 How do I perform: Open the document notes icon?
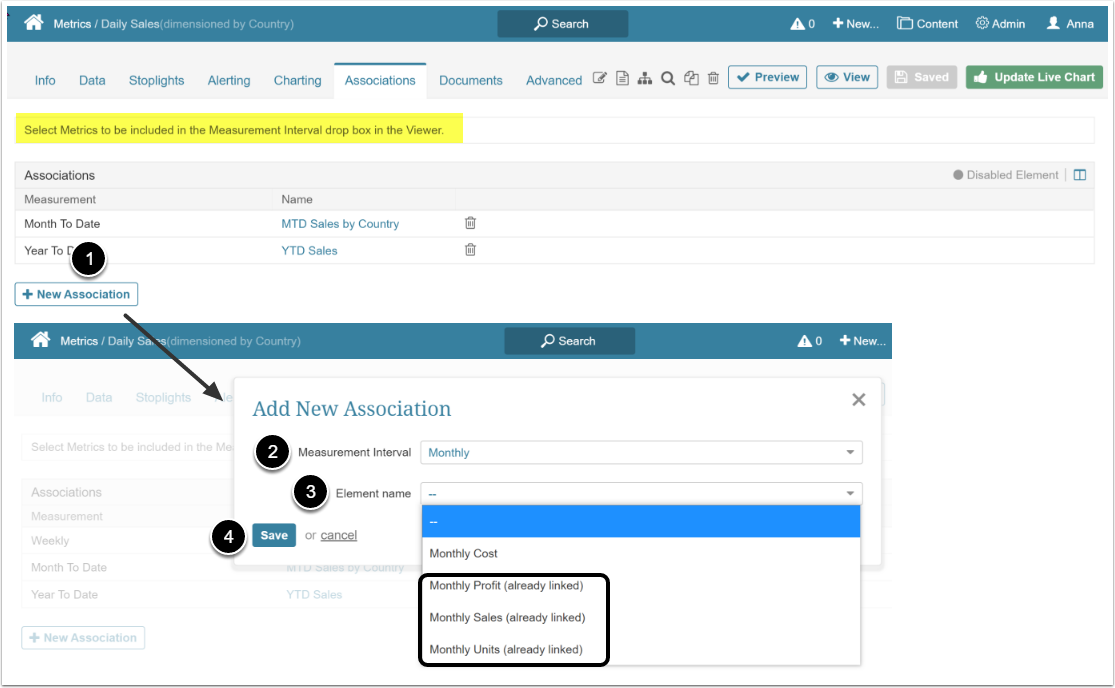pos(622,80)
